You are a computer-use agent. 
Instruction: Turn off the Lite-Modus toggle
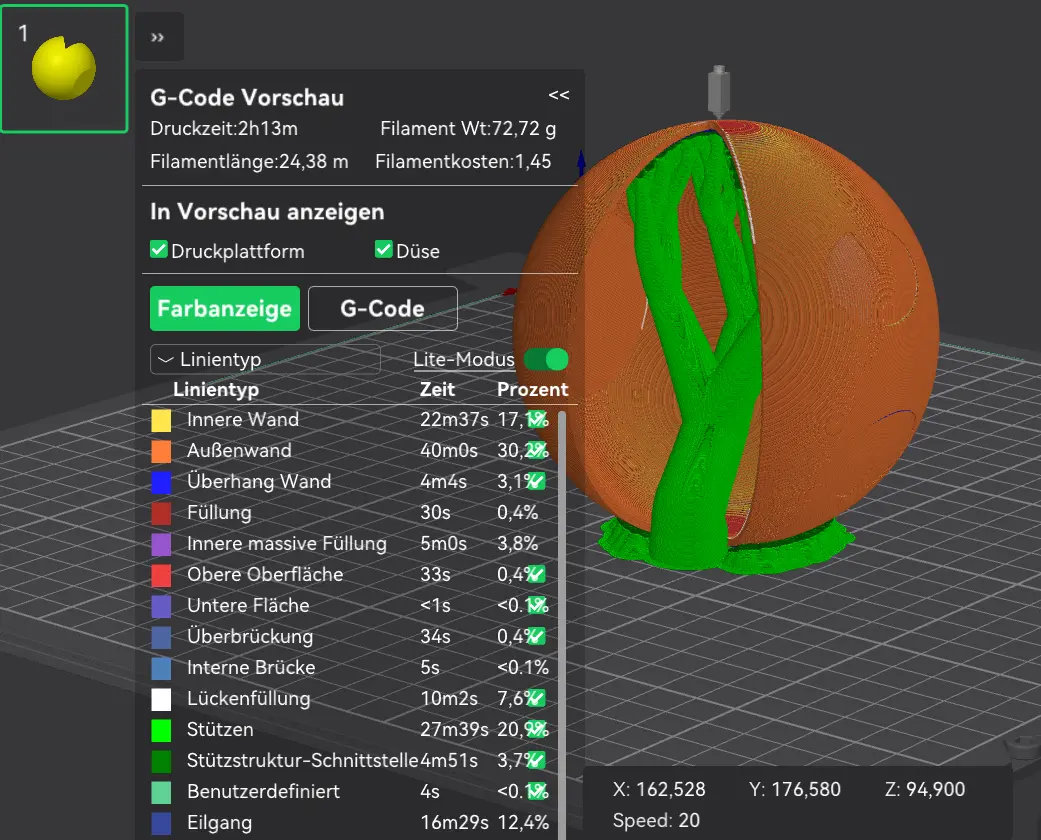pos(546,359)
